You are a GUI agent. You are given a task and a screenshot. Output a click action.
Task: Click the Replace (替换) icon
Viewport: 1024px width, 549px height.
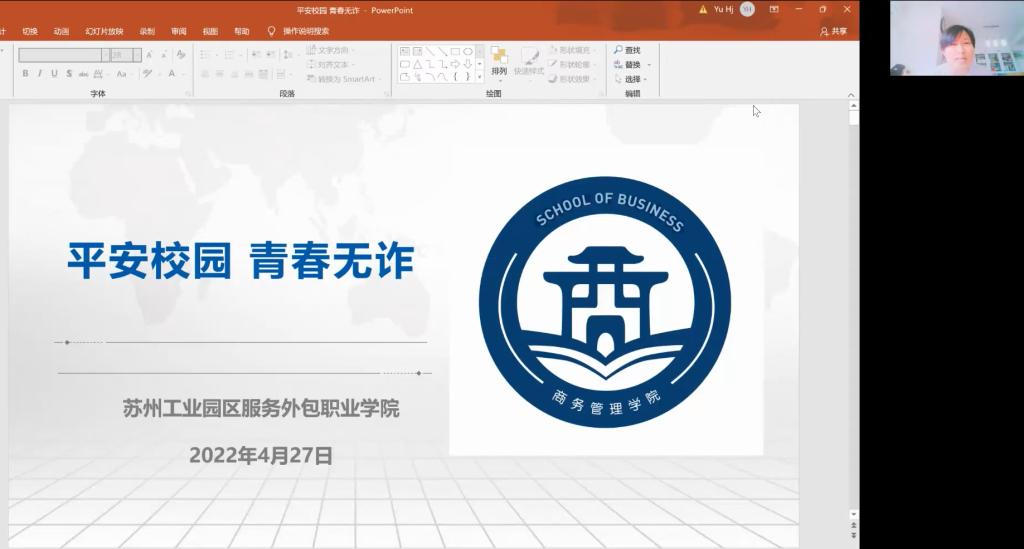point(619,65)
